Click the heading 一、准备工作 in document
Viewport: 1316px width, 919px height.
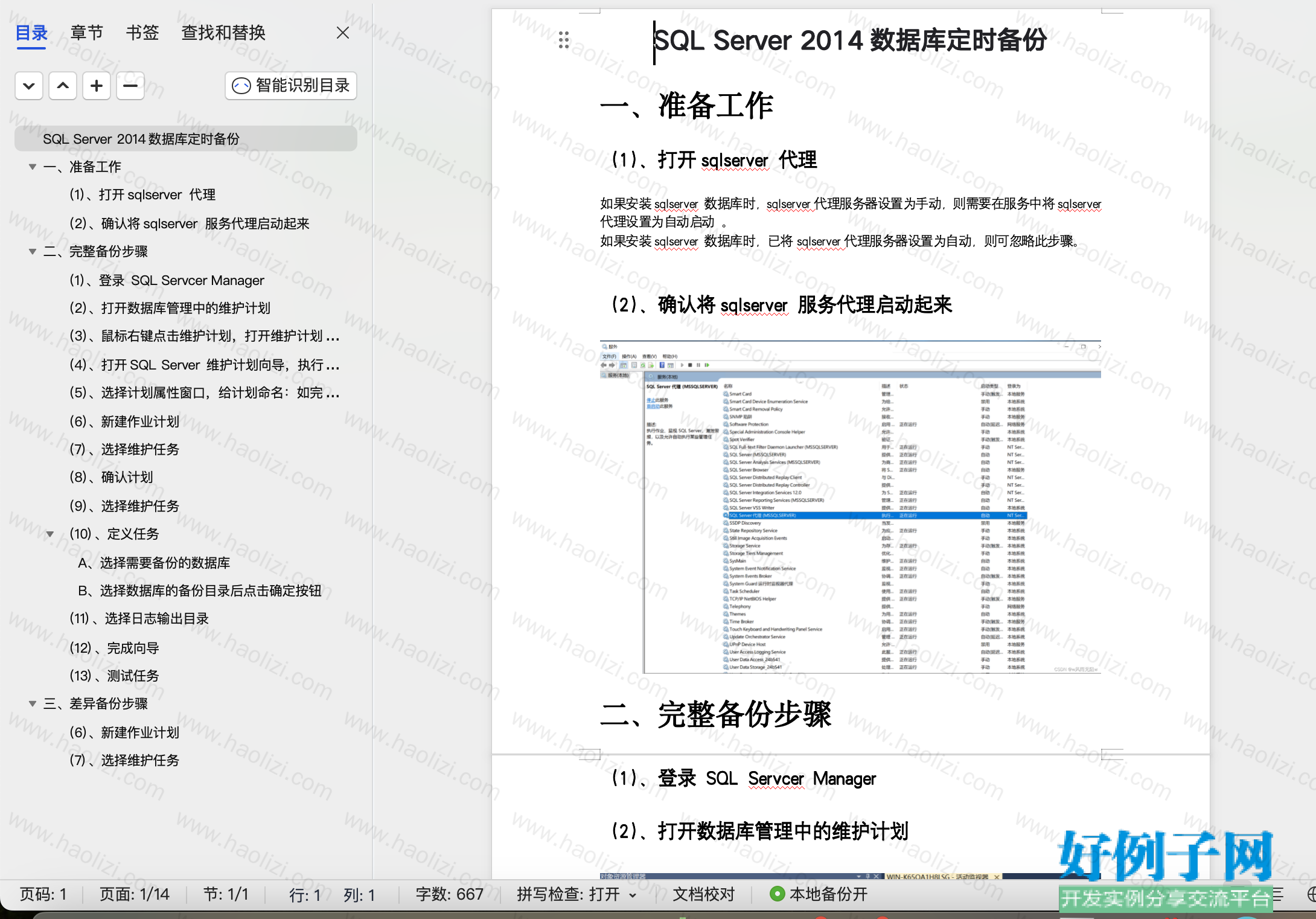pos(687,106)
